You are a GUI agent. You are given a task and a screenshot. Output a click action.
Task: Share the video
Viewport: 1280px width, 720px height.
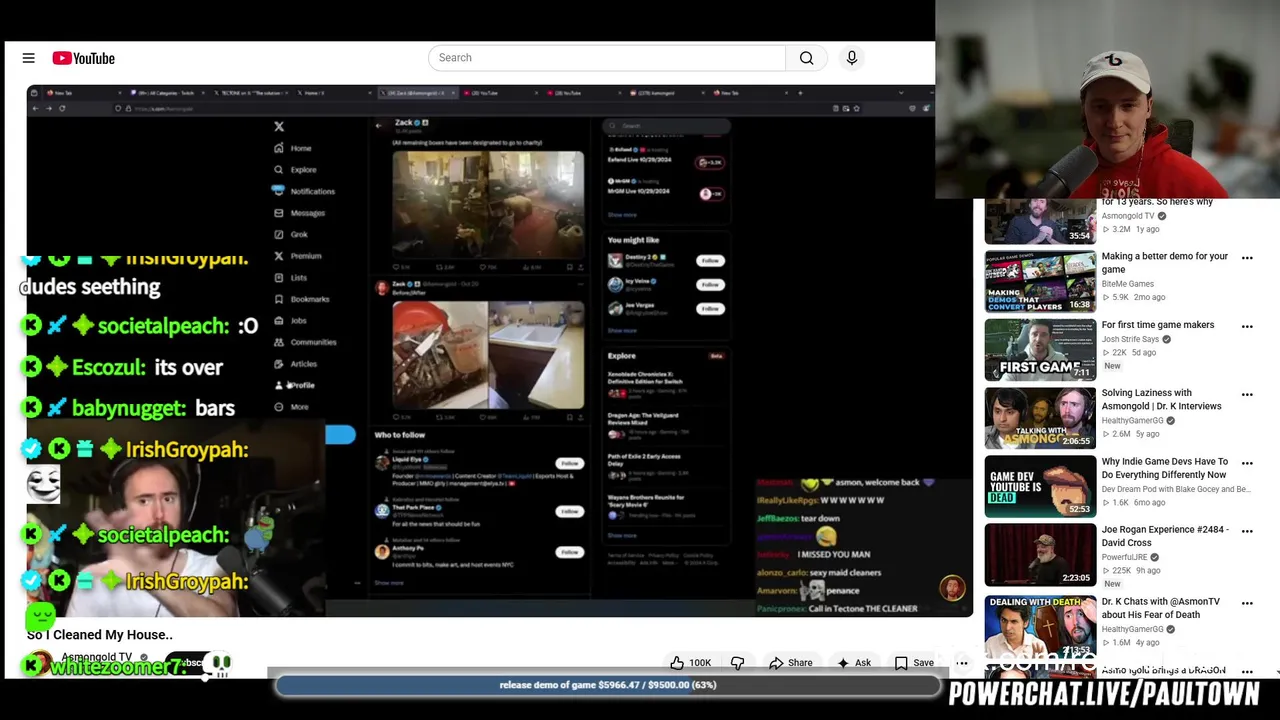coord(790,662)
